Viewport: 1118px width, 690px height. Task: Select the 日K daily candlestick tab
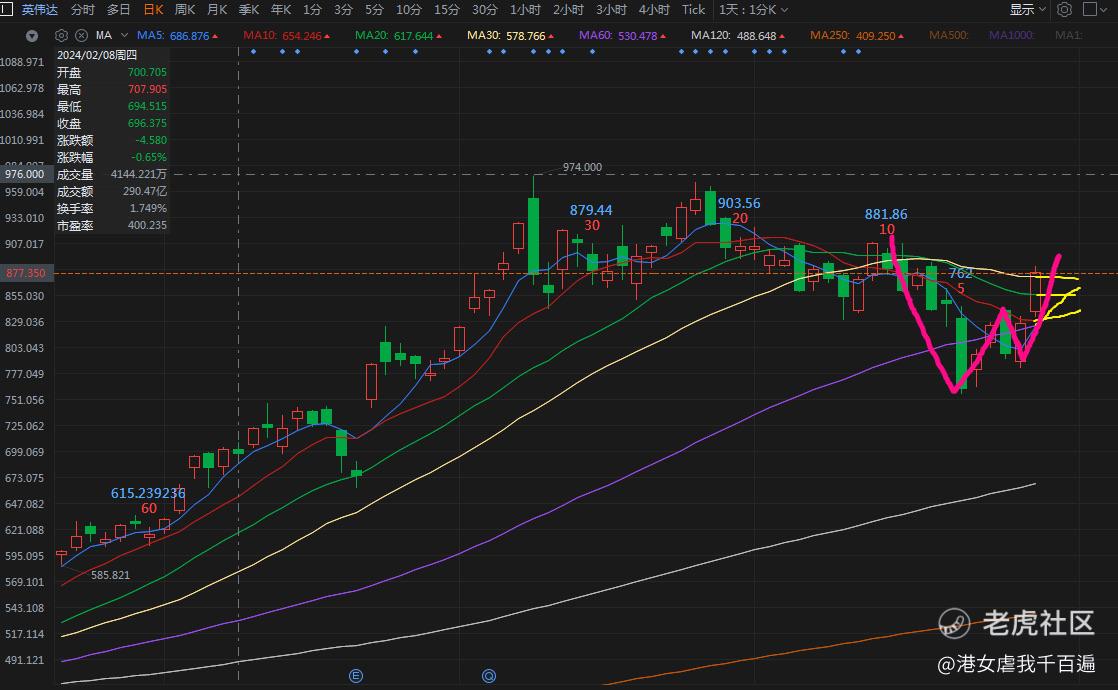[x=153, y=9]
